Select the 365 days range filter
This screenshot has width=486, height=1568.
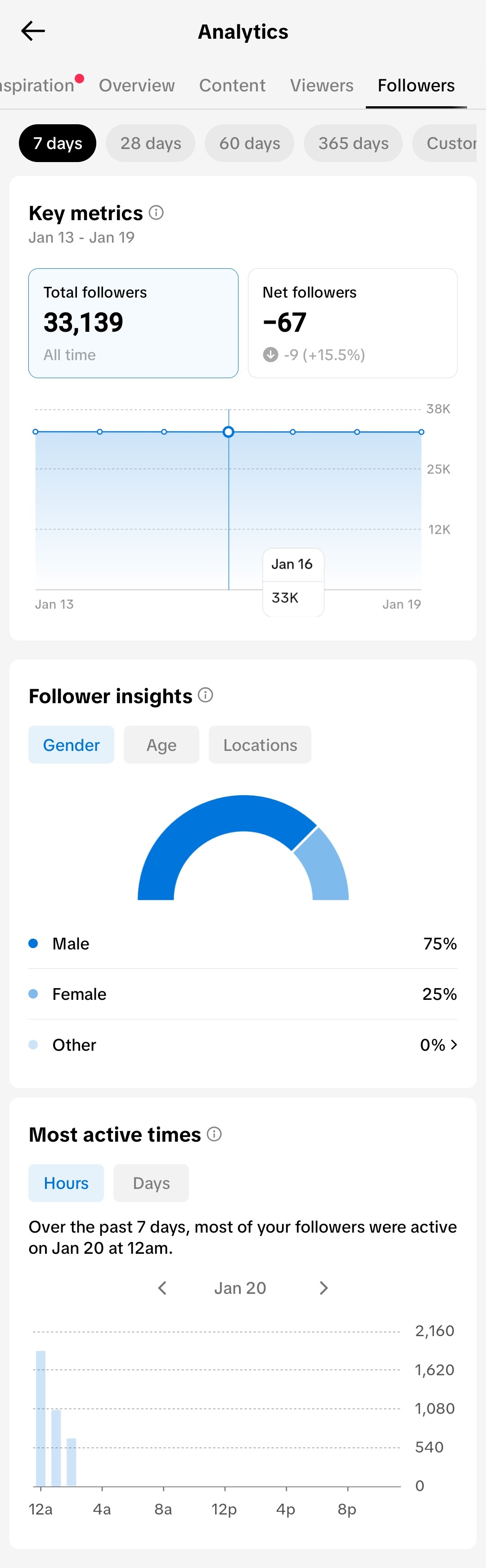[x=353, y=143]
